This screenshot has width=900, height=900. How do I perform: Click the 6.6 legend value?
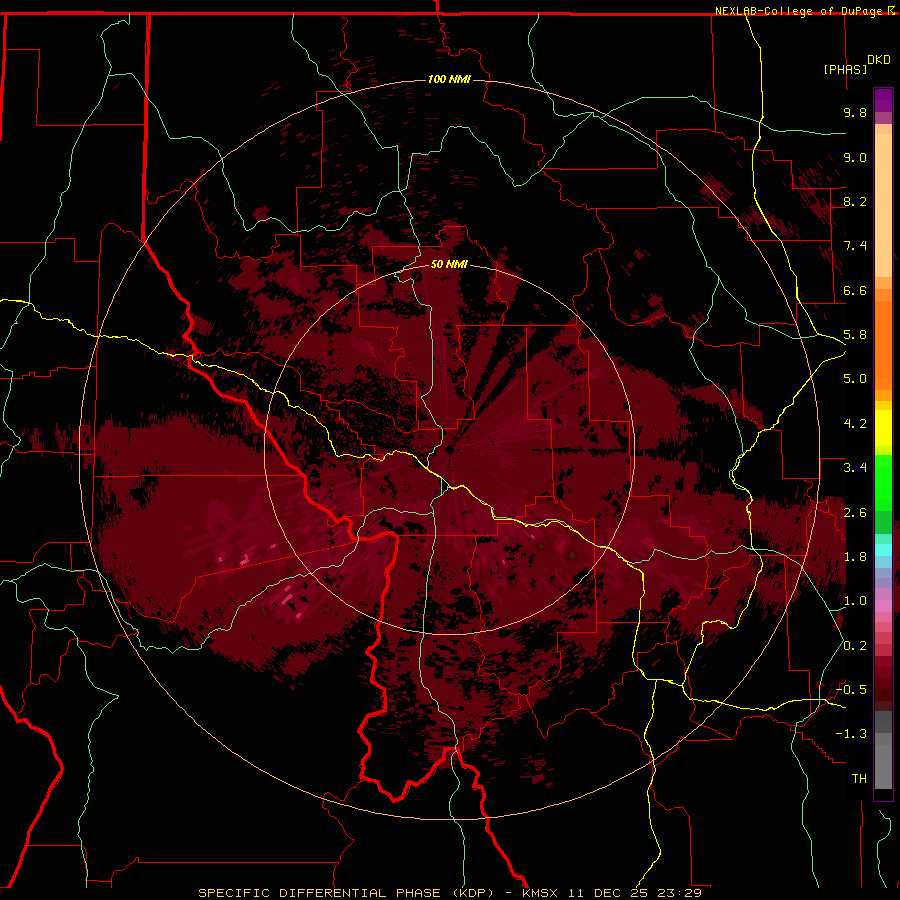(855, 290)
